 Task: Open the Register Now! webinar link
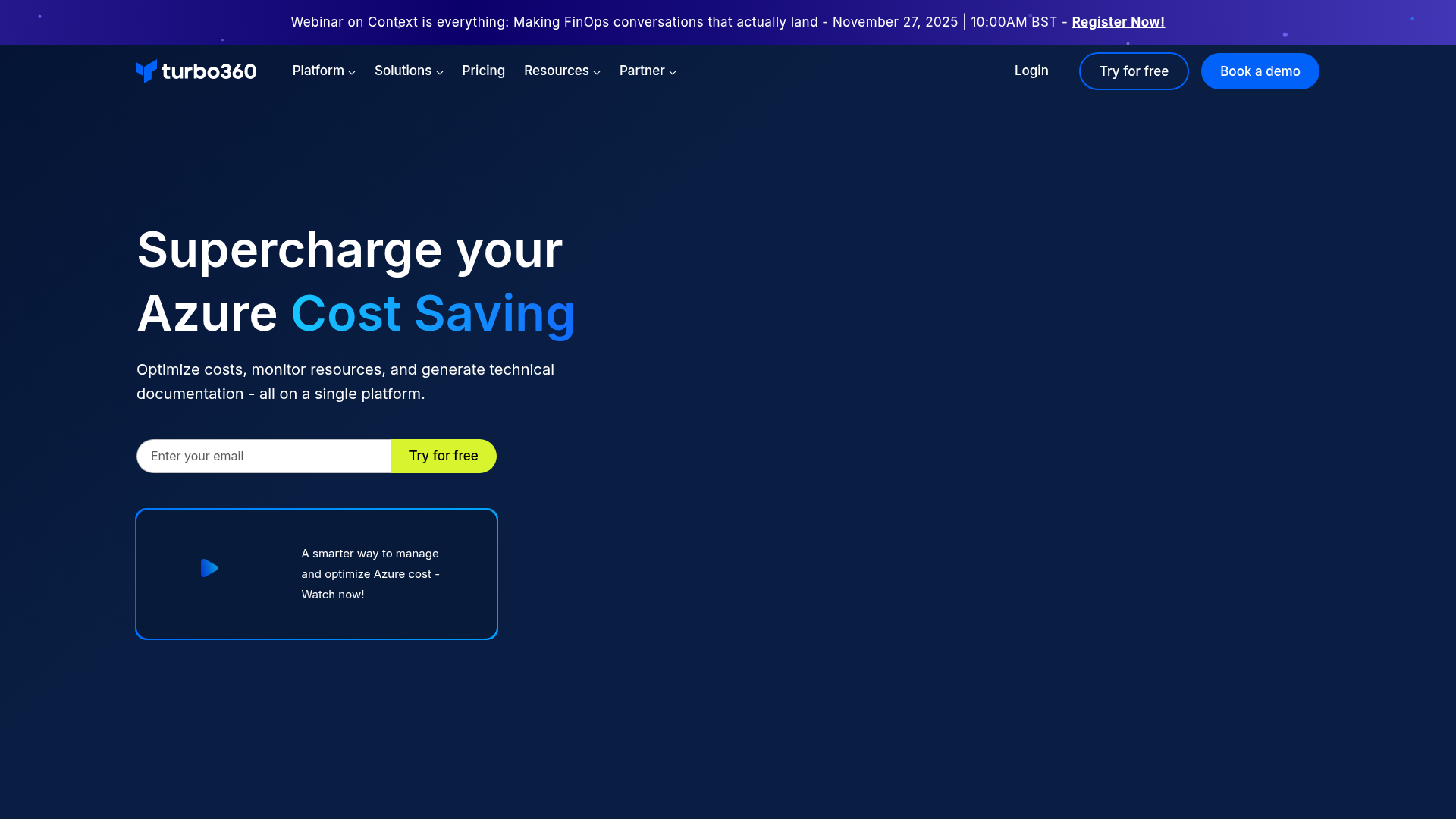point(1118,22)
